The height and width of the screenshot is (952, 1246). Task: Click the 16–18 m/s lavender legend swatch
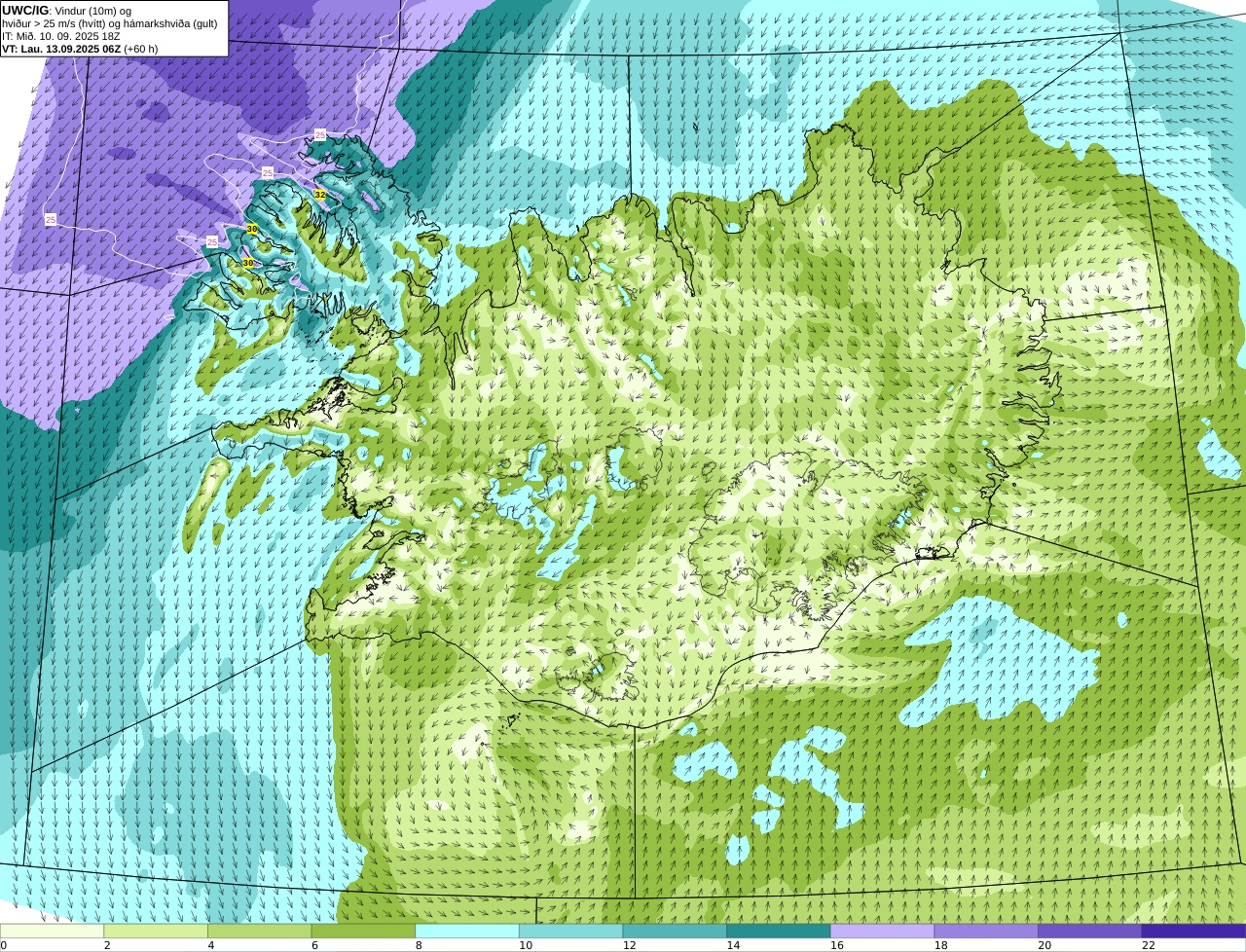tap(882, 931)
